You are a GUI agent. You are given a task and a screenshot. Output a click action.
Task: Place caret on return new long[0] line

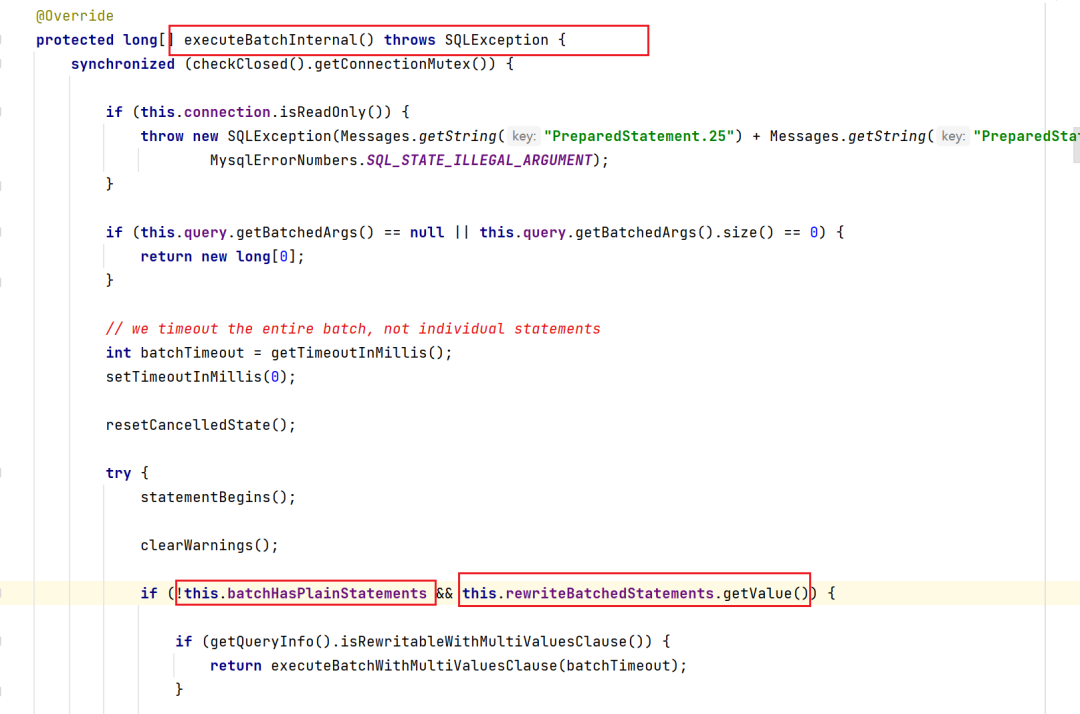click(x=222, y=257)
